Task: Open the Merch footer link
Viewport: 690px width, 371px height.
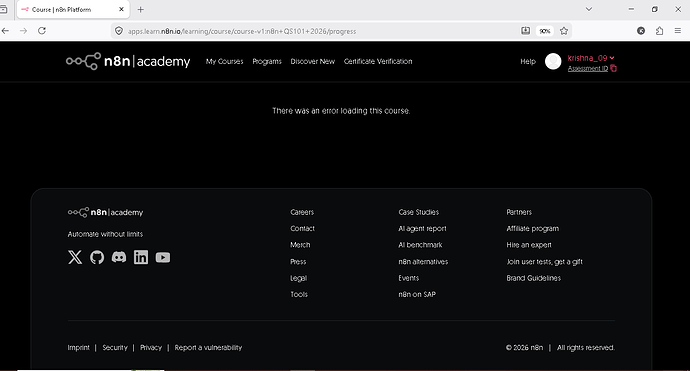Action: coord(300,245)
